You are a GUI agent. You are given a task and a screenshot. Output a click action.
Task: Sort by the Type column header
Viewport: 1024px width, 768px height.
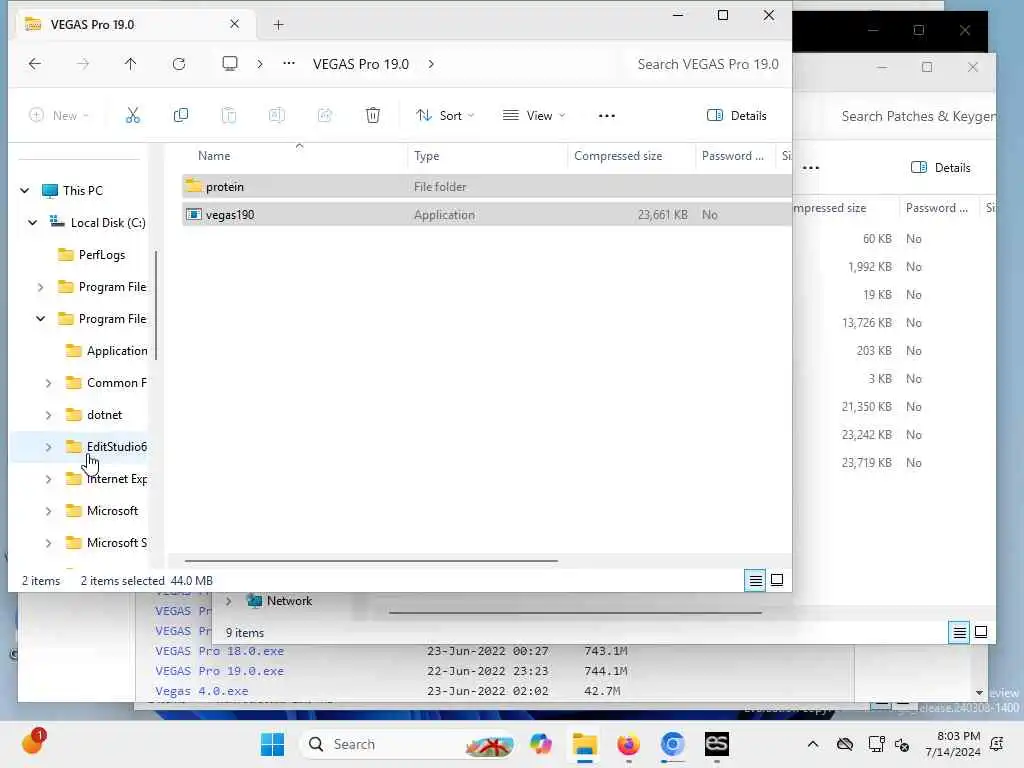pyautogui.click(x=426, y=156)
